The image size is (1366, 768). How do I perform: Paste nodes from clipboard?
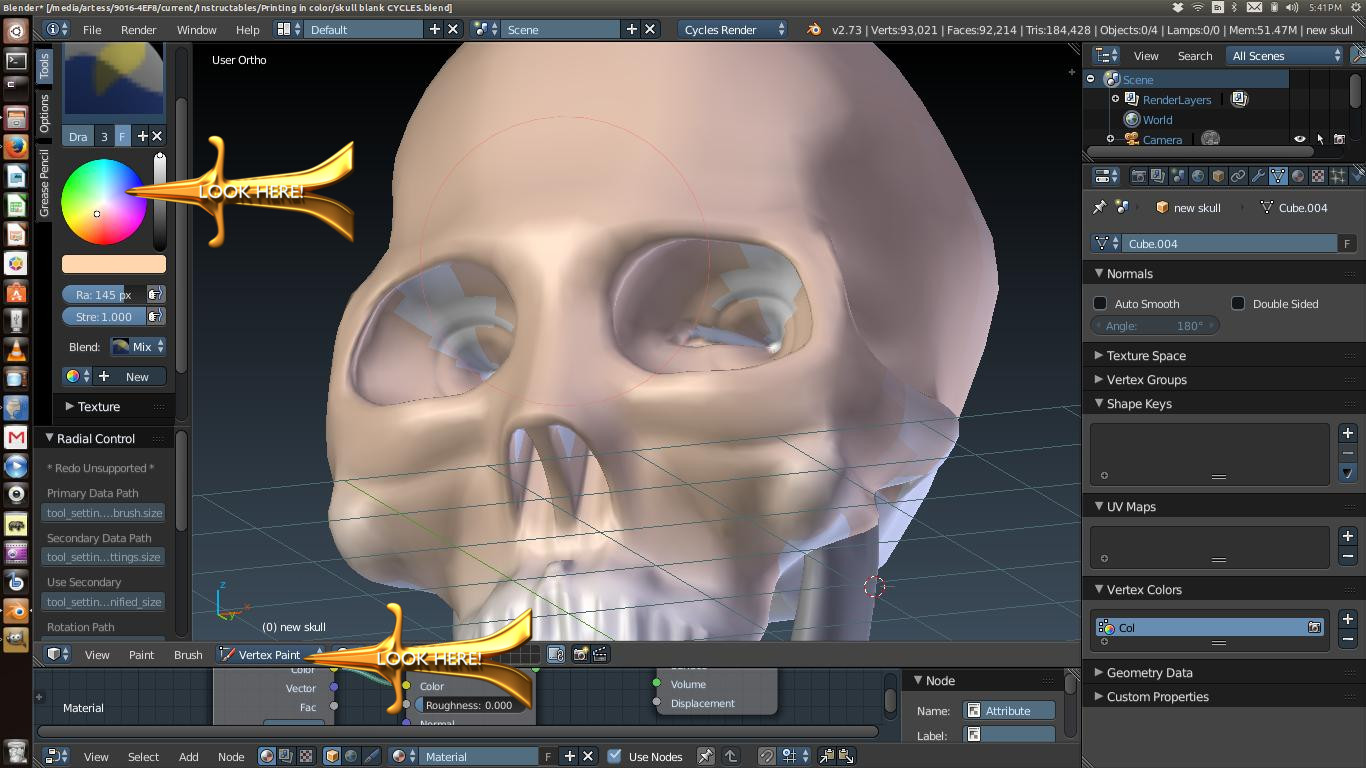point(846,756)
